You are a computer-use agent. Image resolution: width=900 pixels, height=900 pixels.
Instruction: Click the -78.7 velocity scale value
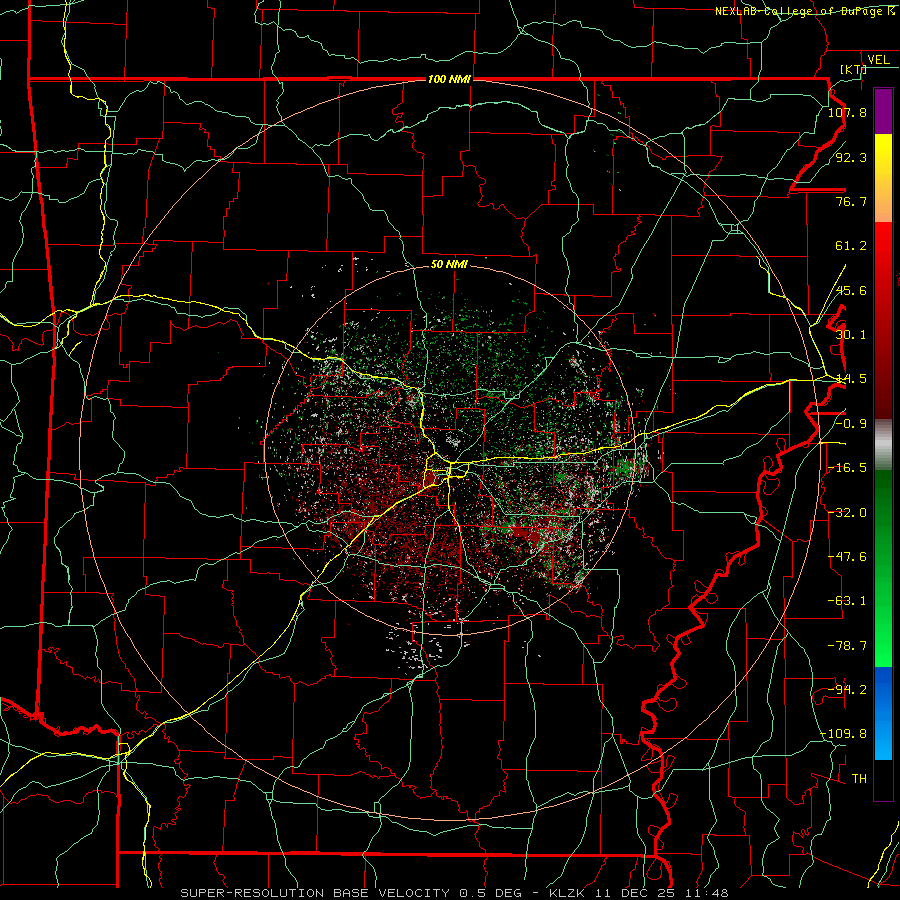coord(847,646)
